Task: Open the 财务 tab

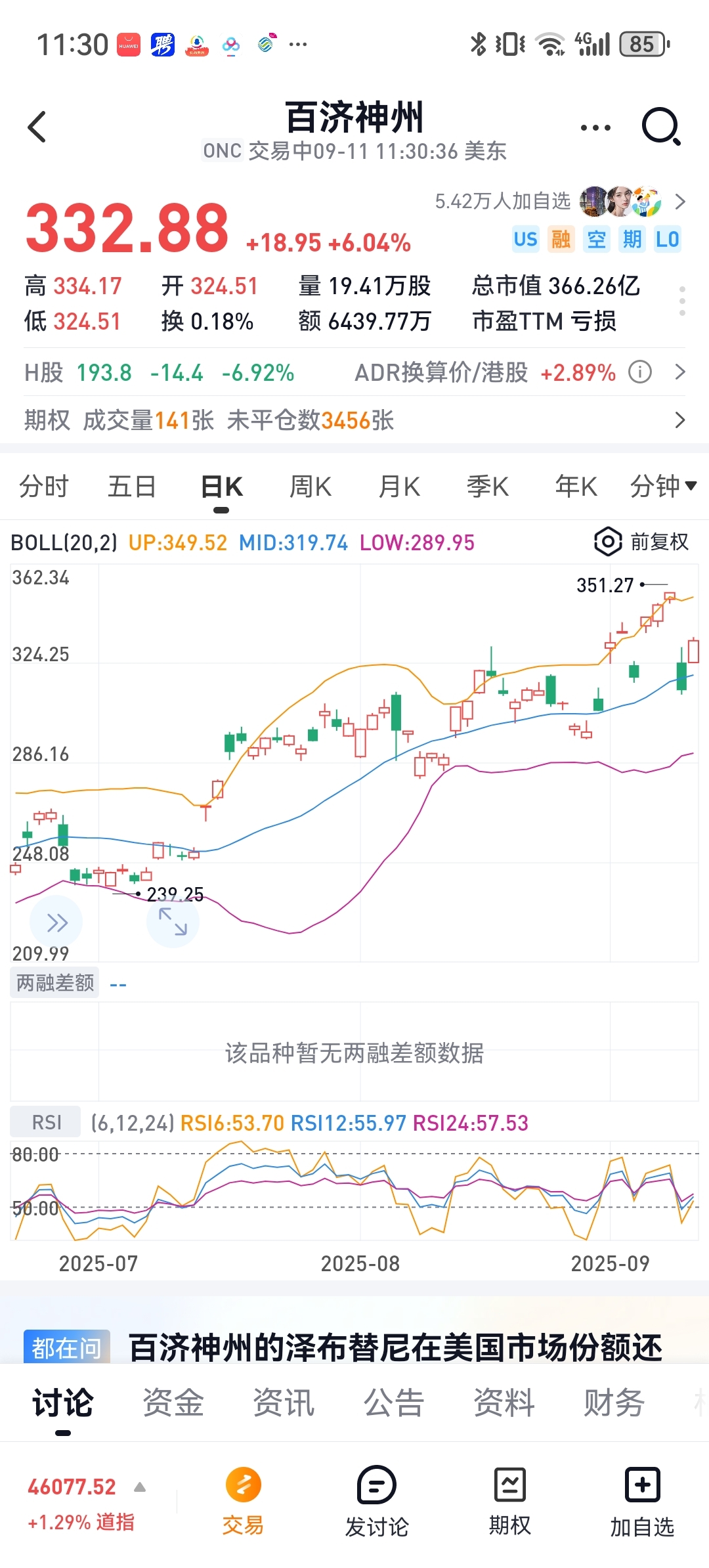Action: point(614,1403)
